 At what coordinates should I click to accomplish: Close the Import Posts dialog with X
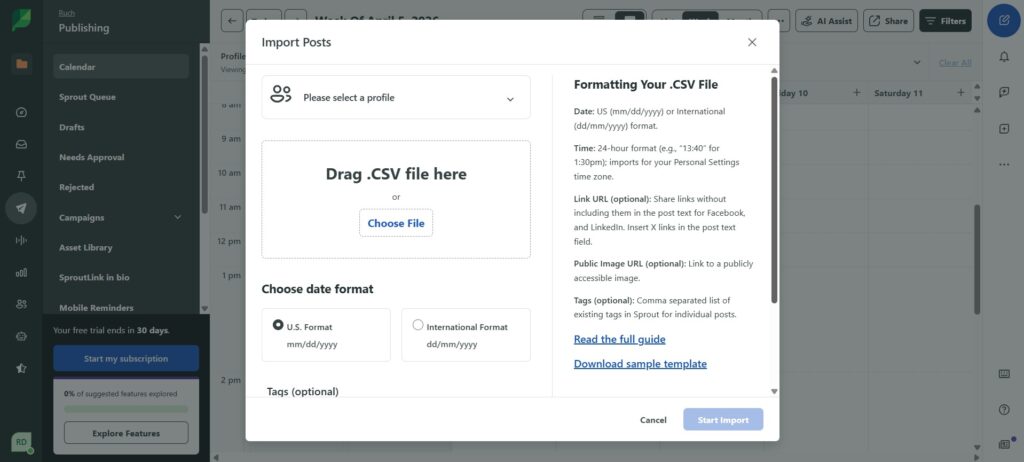752,42
